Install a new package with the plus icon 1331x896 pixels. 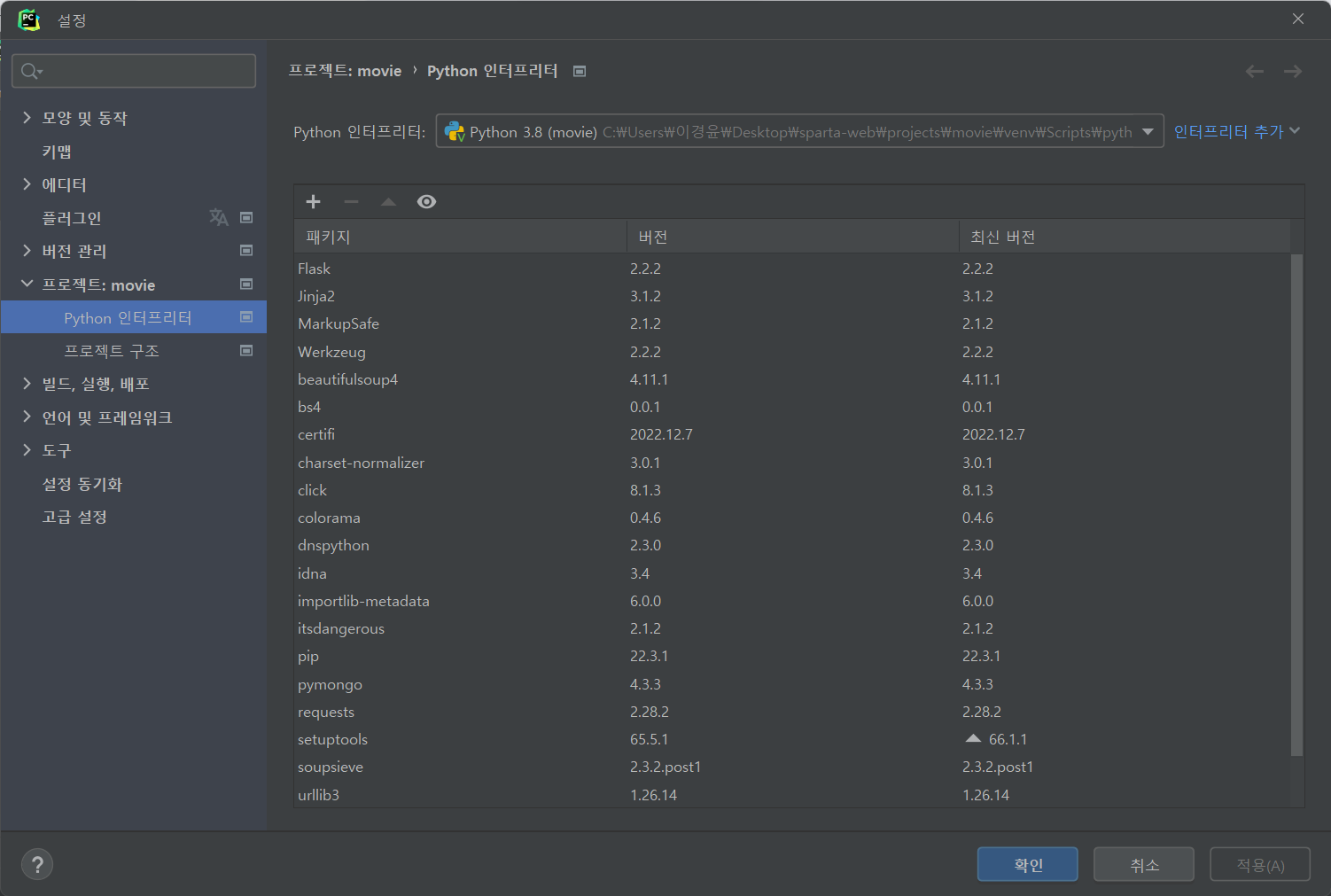coord(313,202)
